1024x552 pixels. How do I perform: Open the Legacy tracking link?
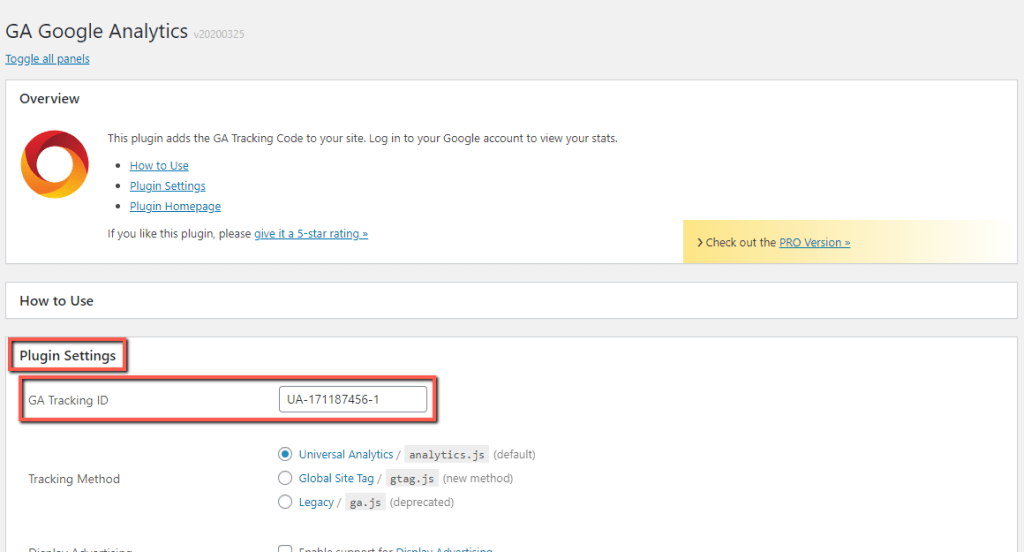coord(316,502)
